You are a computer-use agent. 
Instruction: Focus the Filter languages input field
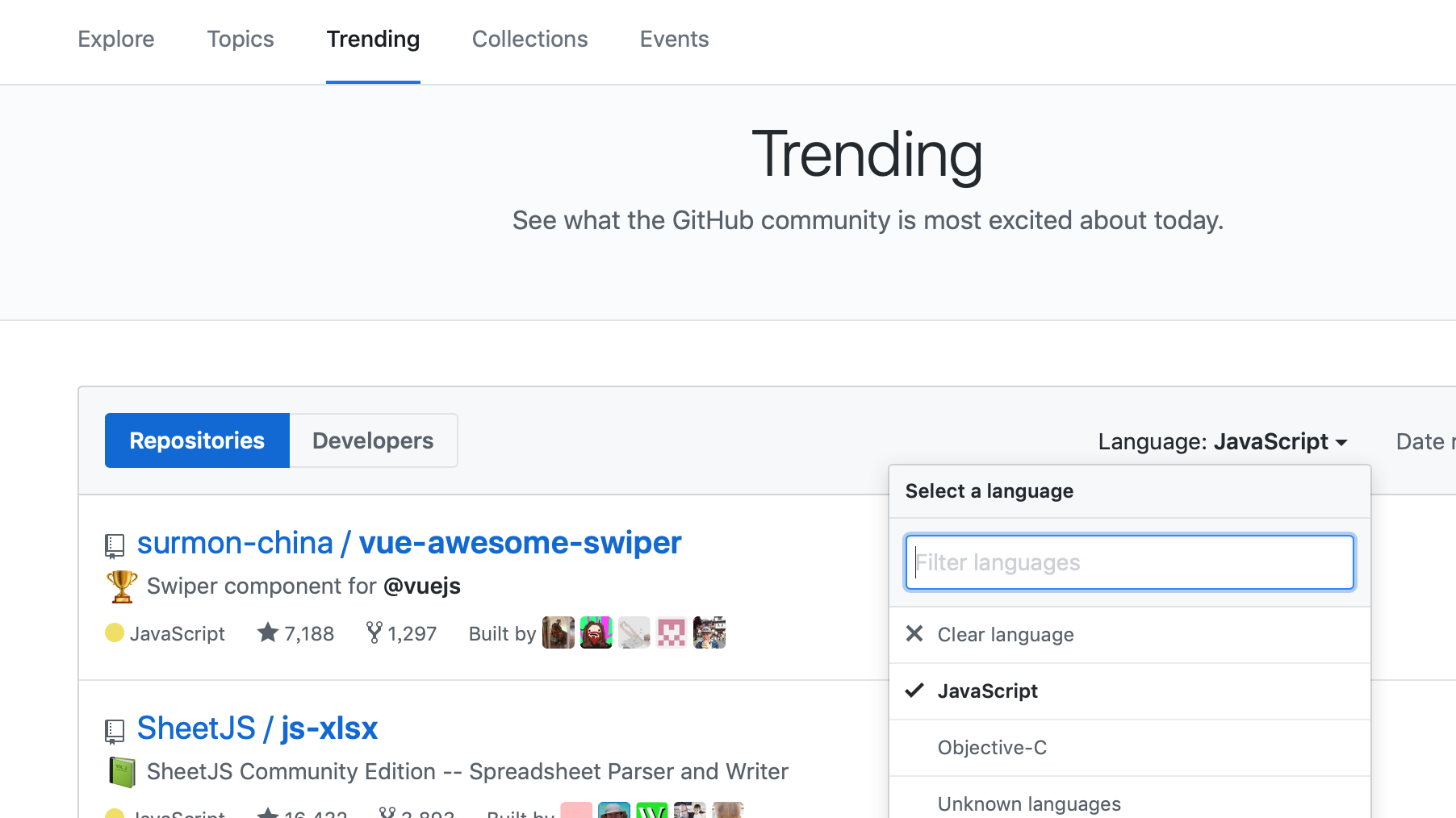1129,562
